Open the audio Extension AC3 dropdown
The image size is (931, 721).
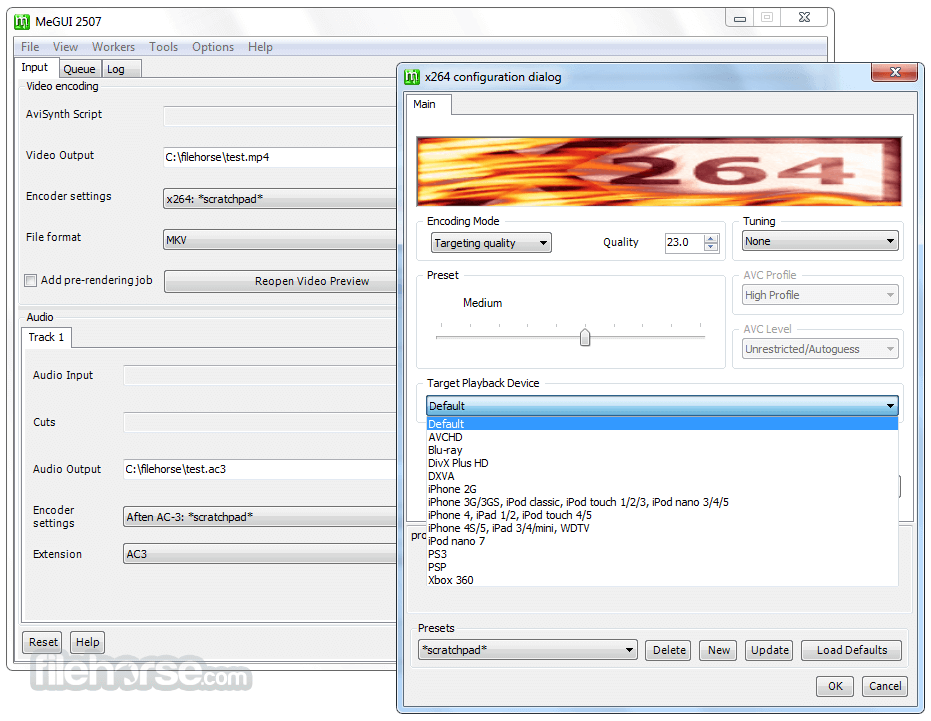(x=260, y=554)
